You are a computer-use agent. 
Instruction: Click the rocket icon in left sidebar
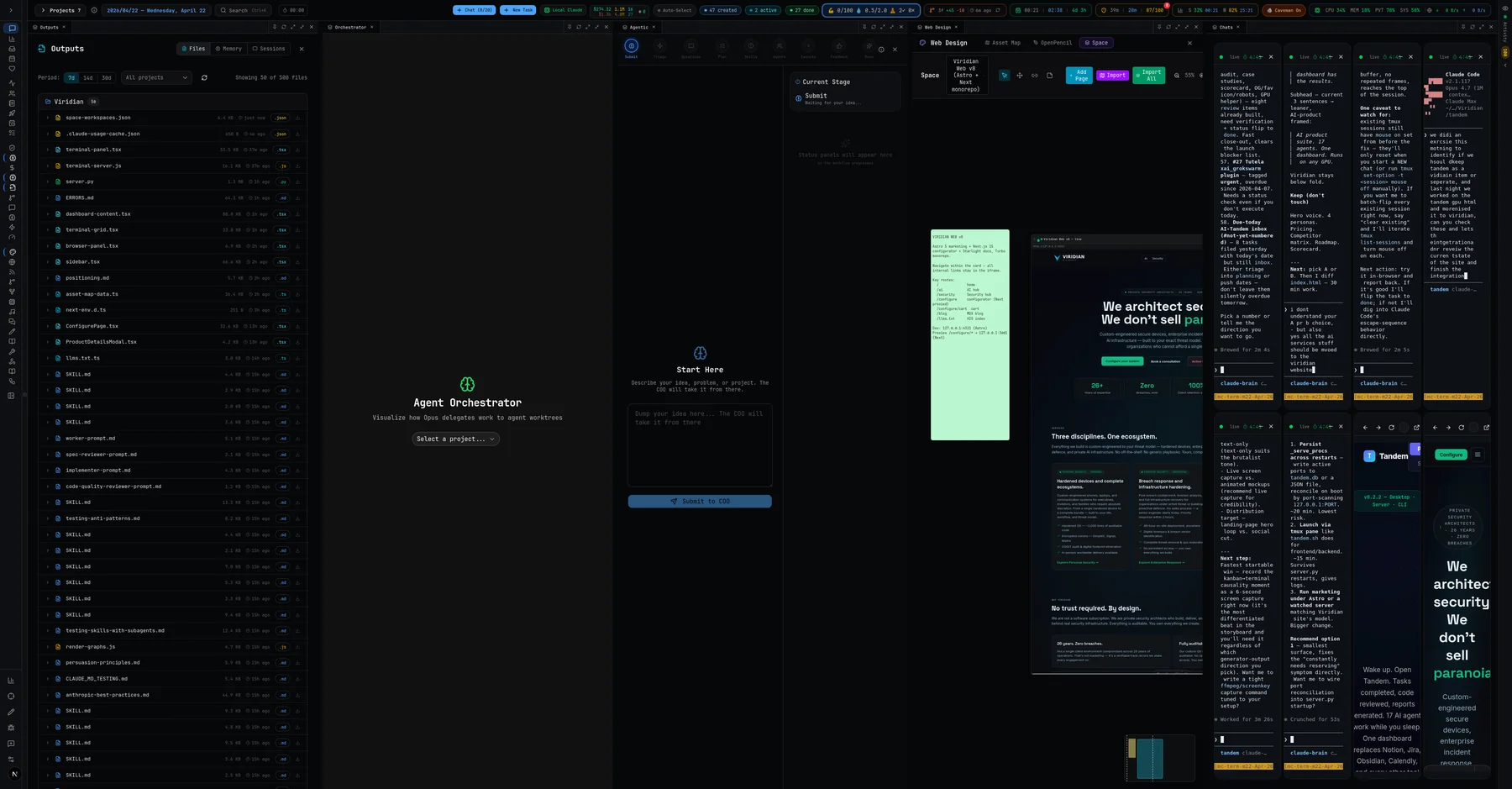coord(12,113)
